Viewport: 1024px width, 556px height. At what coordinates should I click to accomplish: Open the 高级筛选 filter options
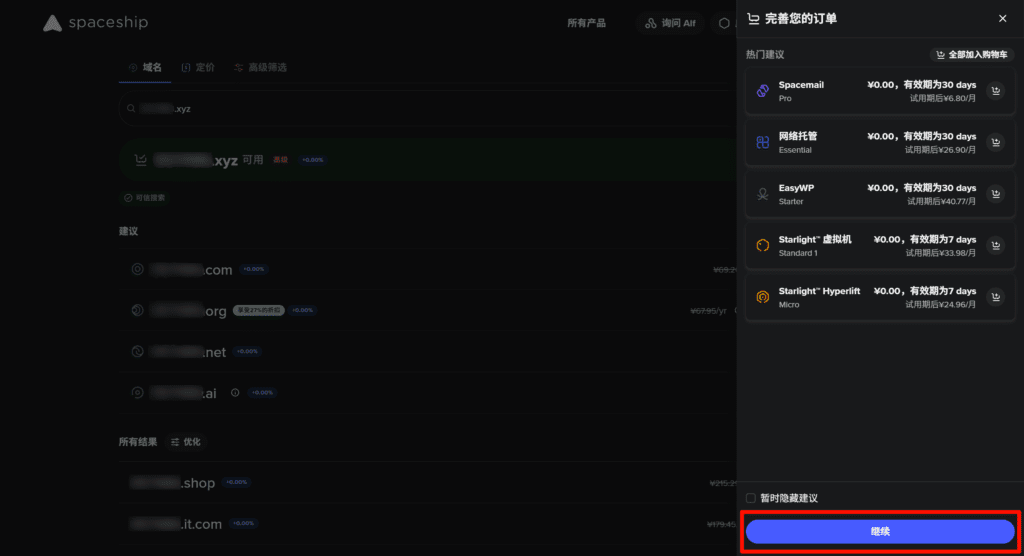(260, 67)
